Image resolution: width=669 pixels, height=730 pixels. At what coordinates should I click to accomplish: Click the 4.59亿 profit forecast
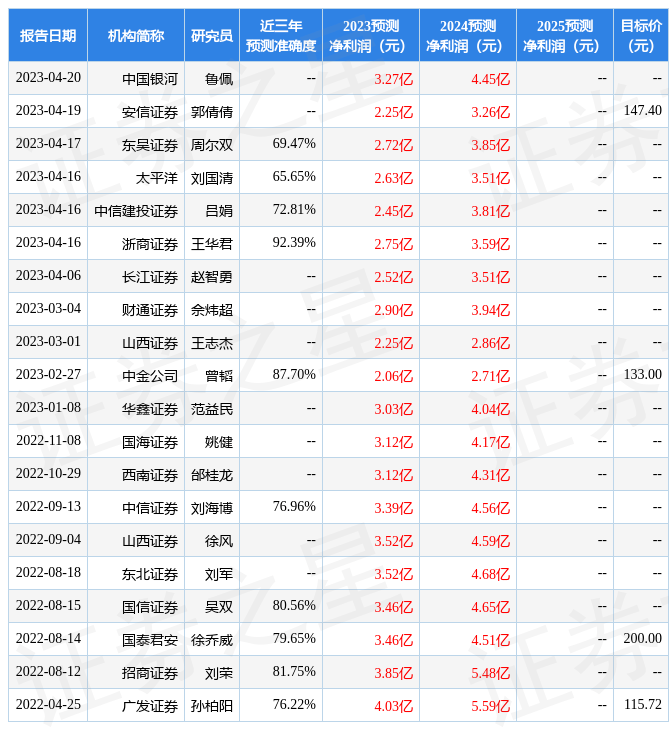pyautogui.click(x=490, y=541)
